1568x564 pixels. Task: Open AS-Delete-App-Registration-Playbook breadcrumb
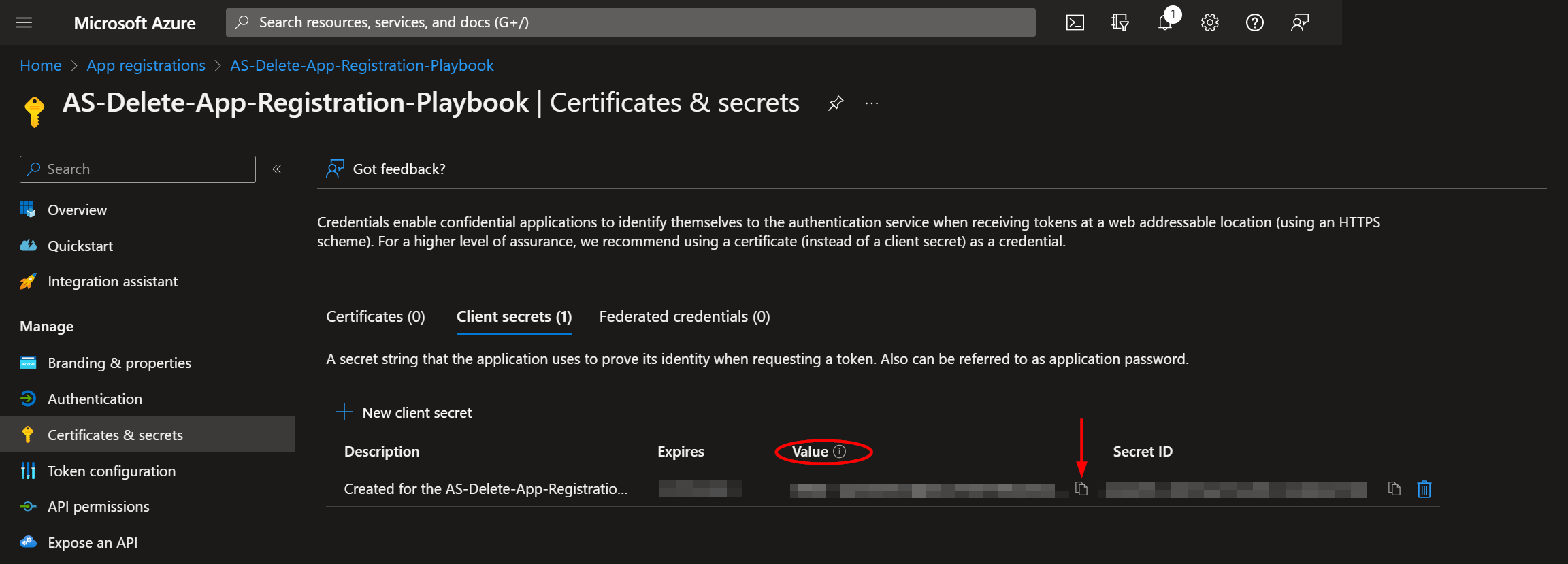(362, 65)
